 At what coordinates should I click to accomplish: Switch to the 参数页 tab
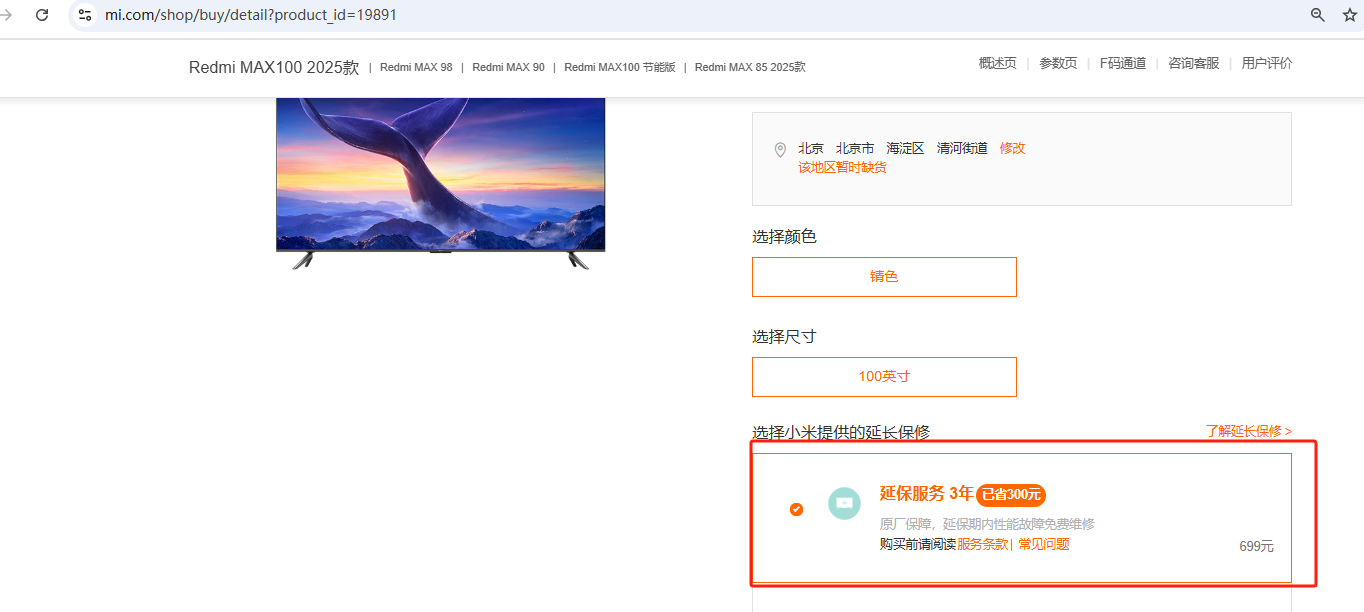(1058, 63)
